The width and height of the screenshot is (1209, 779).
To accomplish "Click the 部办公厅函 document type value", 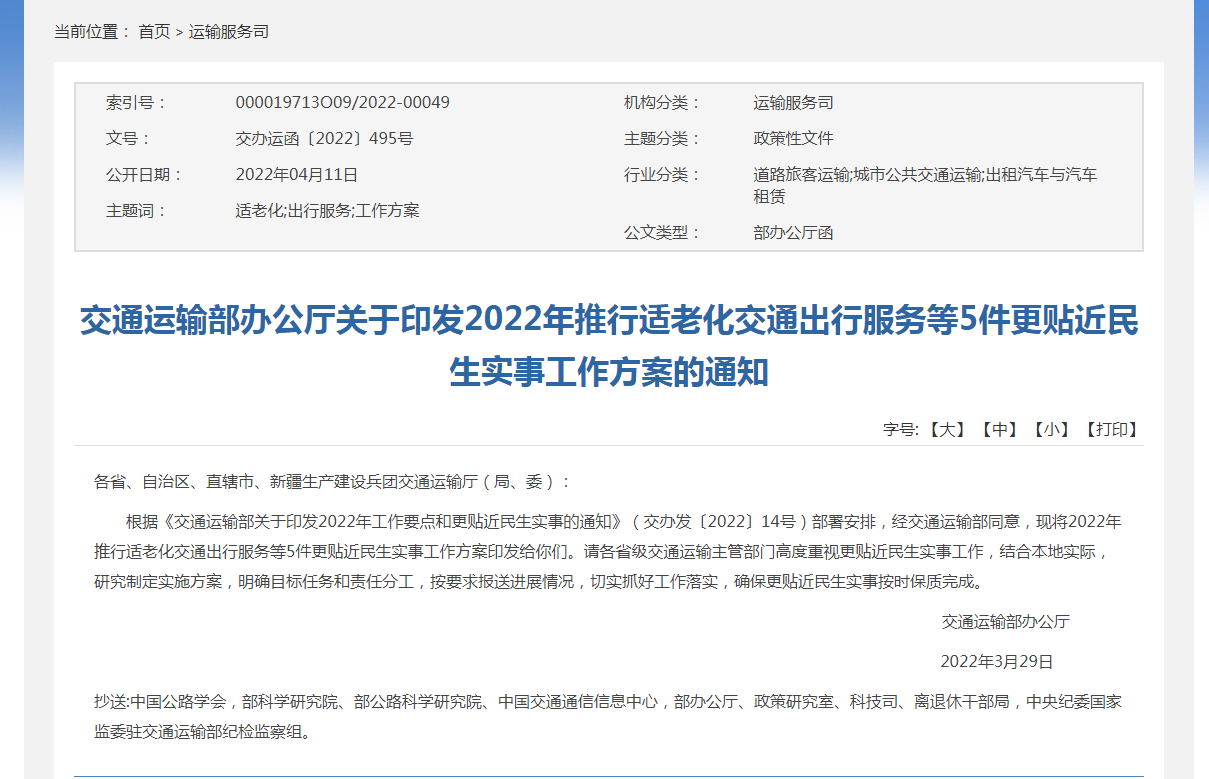I will pos(793,233).
